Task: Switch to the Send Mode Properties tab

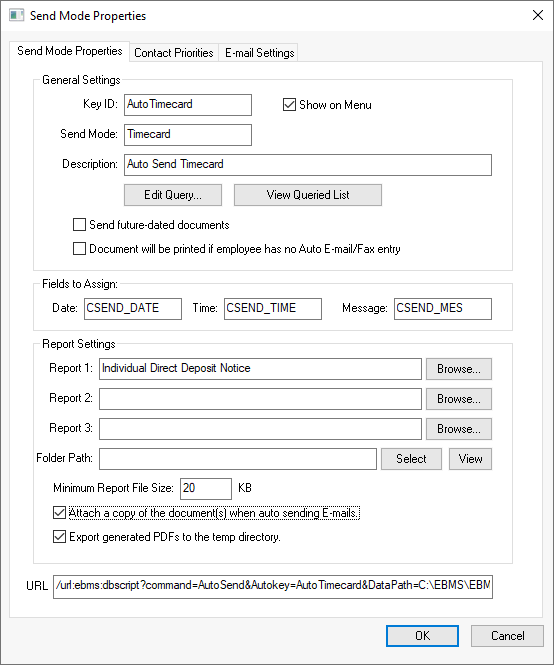Action: (70, 51)
